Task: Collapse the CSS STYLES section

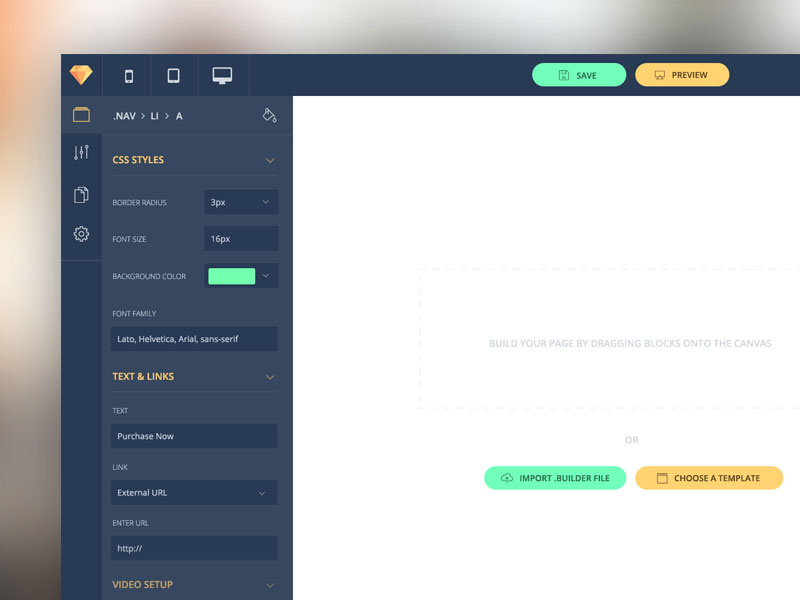Action: 270,159
